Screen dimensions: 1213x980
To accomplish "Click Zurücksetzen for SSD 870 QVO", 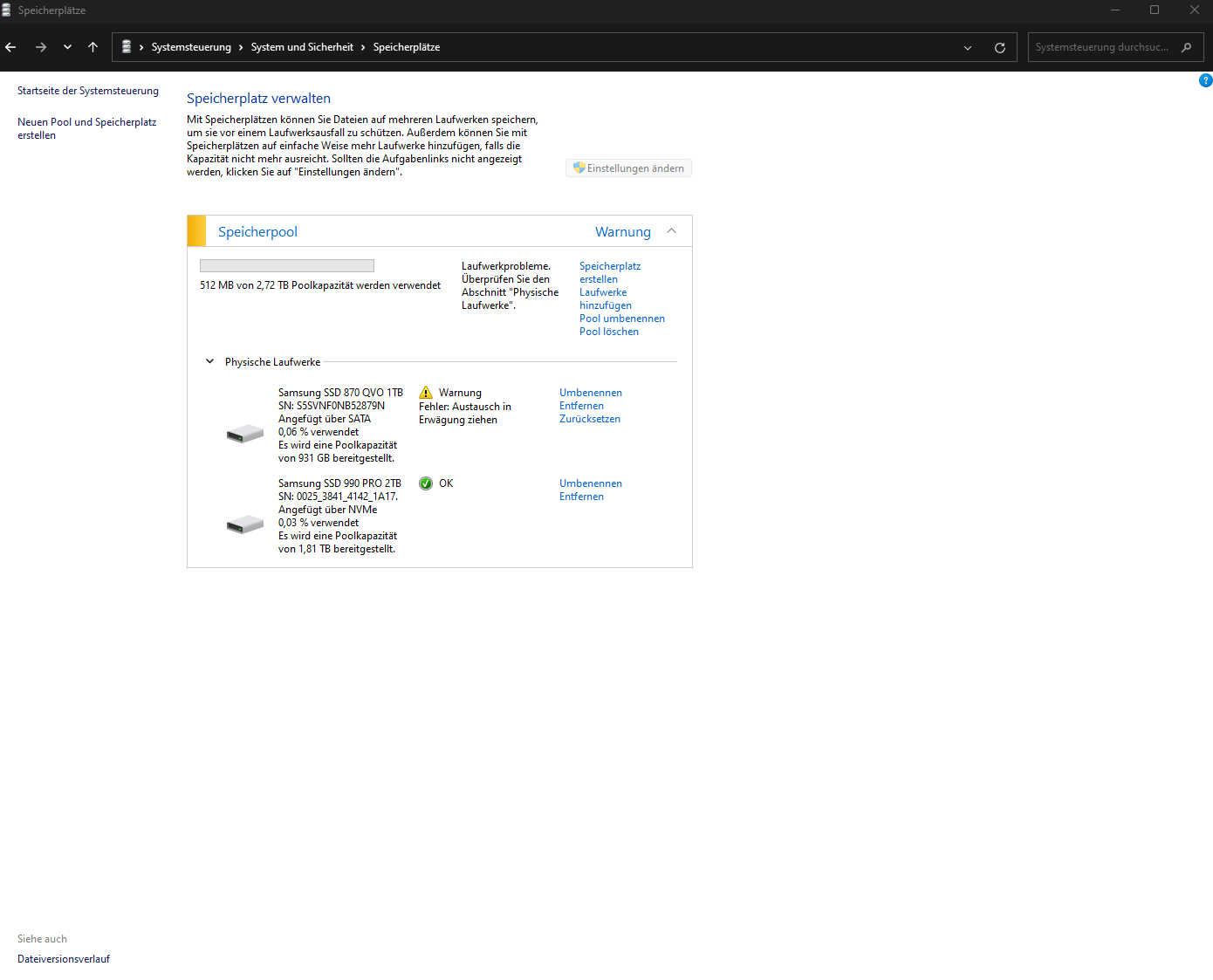I will pyautogui.click(x=590, y=419).
